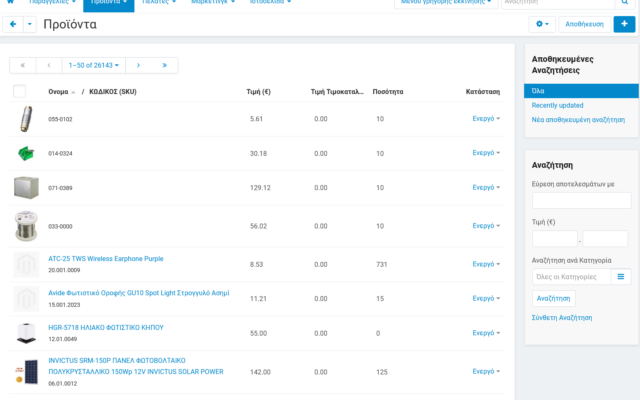Tick the select-all products checkbox in header
640x400 pixels.
click(x=20, y=91)
